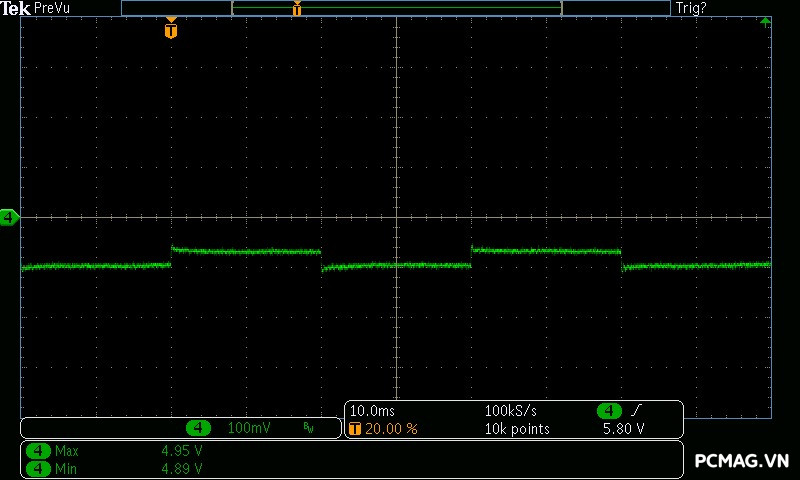Click the waveform overview bar at top
The height and width of the screenshot is (480, 800).
coord(396,8)
